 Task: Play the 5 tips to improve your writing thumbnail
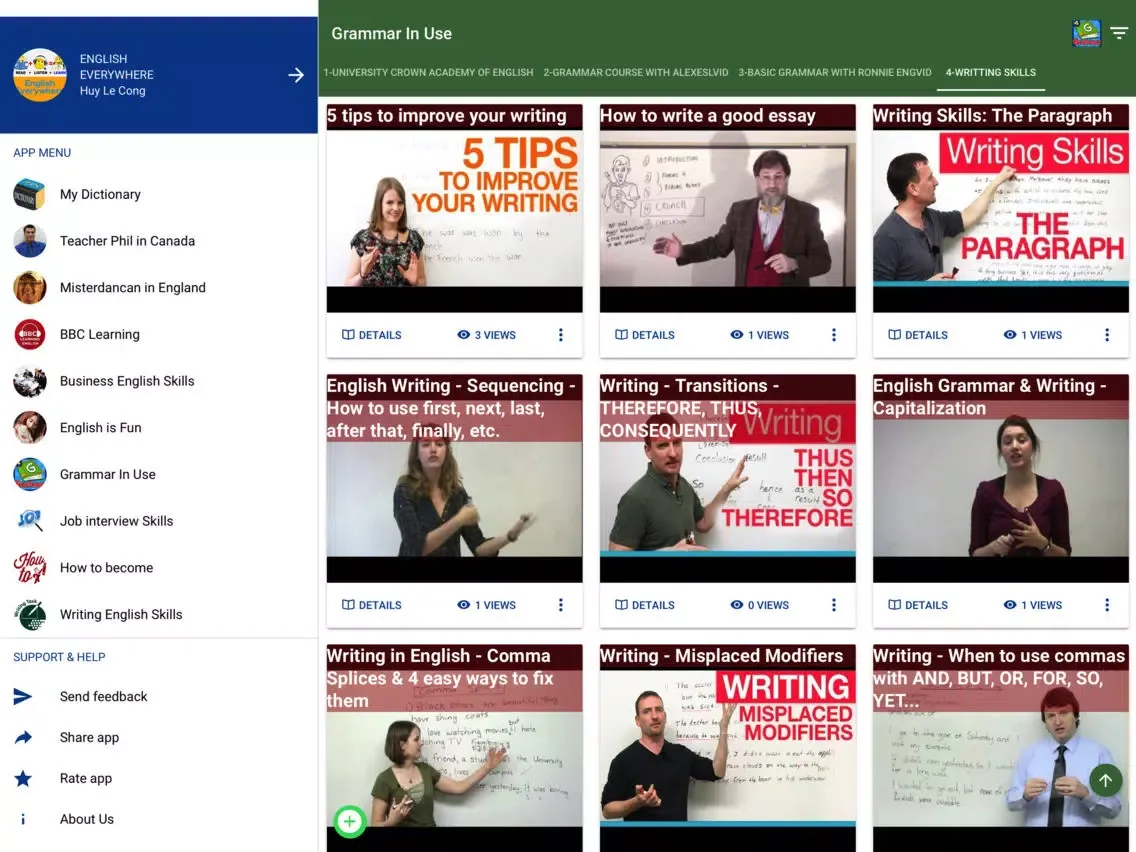(454, 209)
